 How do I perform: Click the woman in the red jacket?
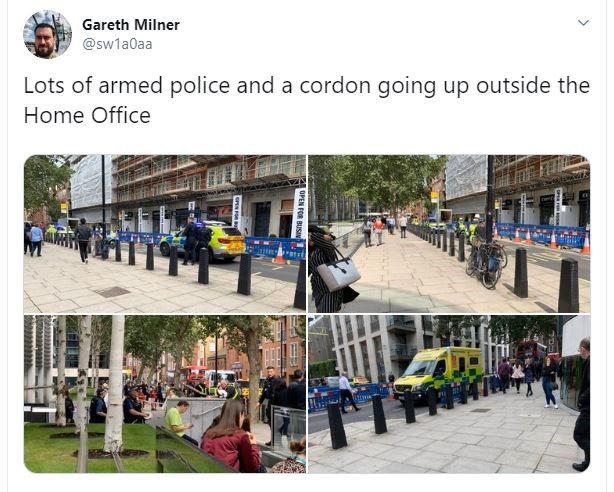point(231,437)
